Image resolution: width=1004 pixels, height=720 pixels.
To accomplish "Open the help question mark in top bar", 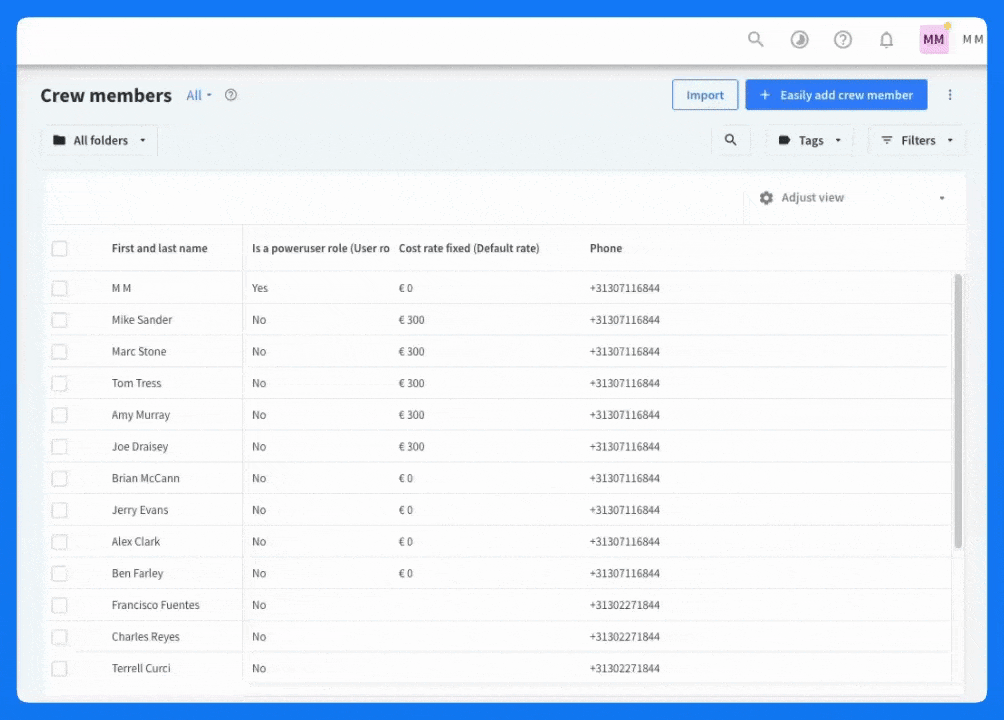I will (x=843, y=40).
